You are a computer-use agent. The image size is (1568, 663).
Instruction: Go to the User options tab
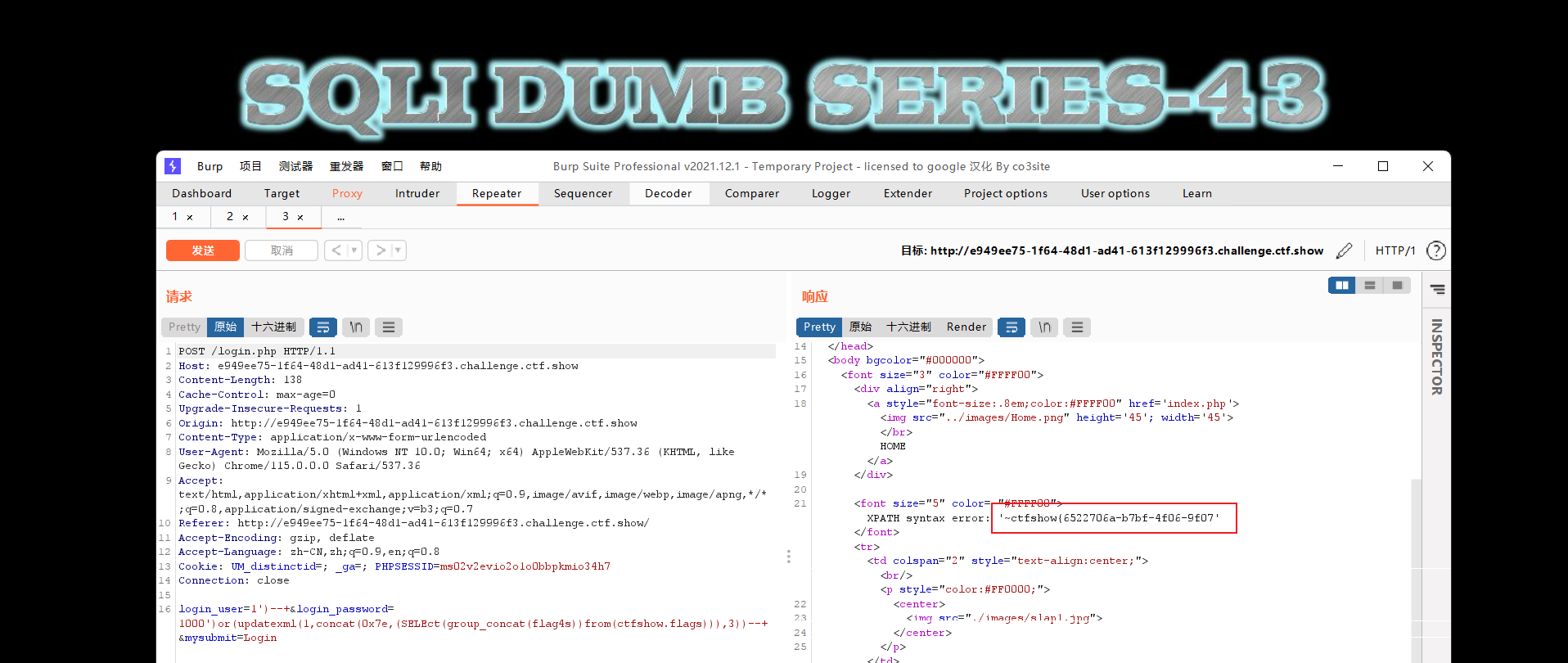[x=1115, y=194]
